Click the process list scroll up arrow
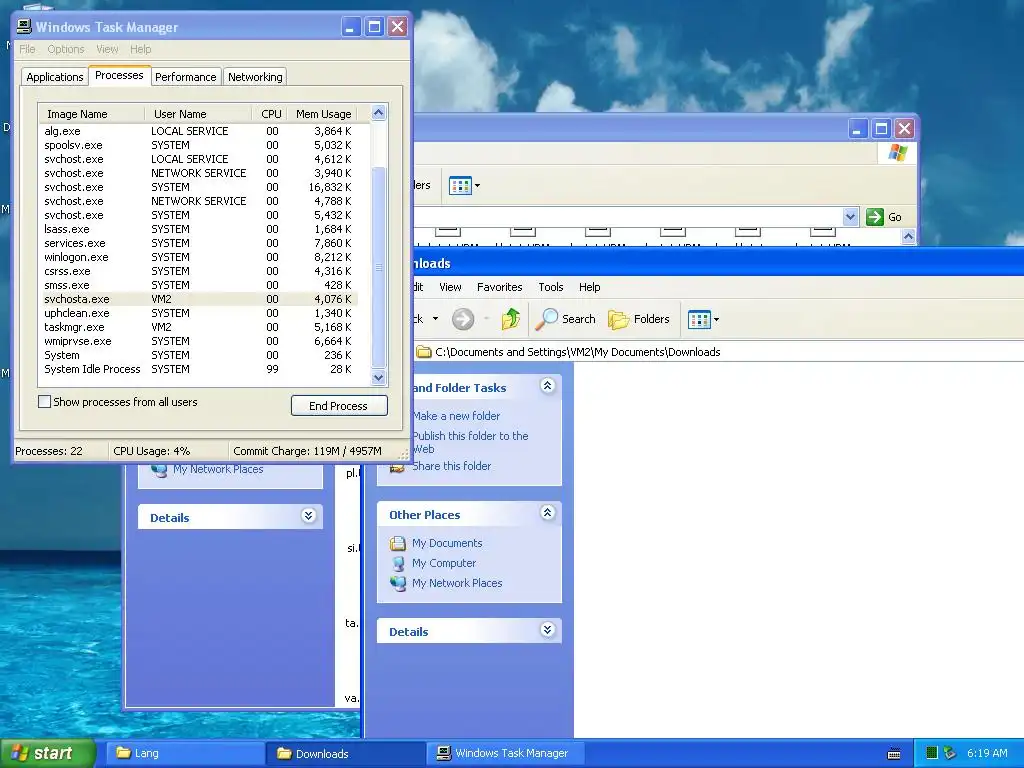1024x768 pixels. (379, 113)
